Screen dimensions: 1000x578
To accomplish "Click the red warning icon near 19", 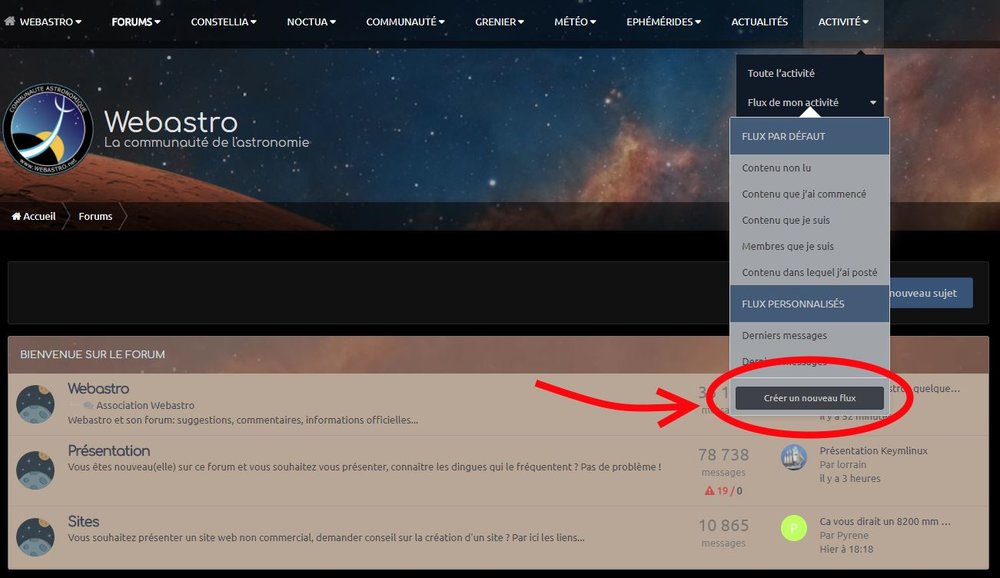I will point(709,491).
